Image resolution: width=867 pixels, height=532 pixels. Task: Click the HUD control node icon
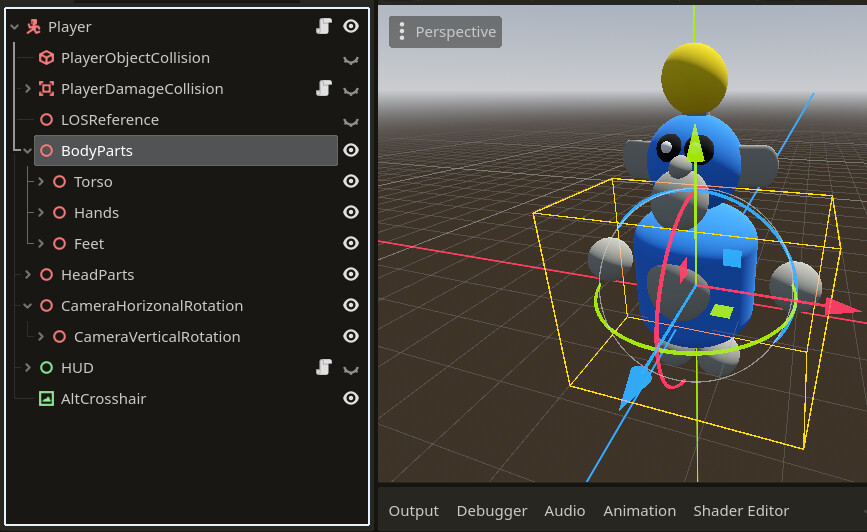click(x=46, y=368)
